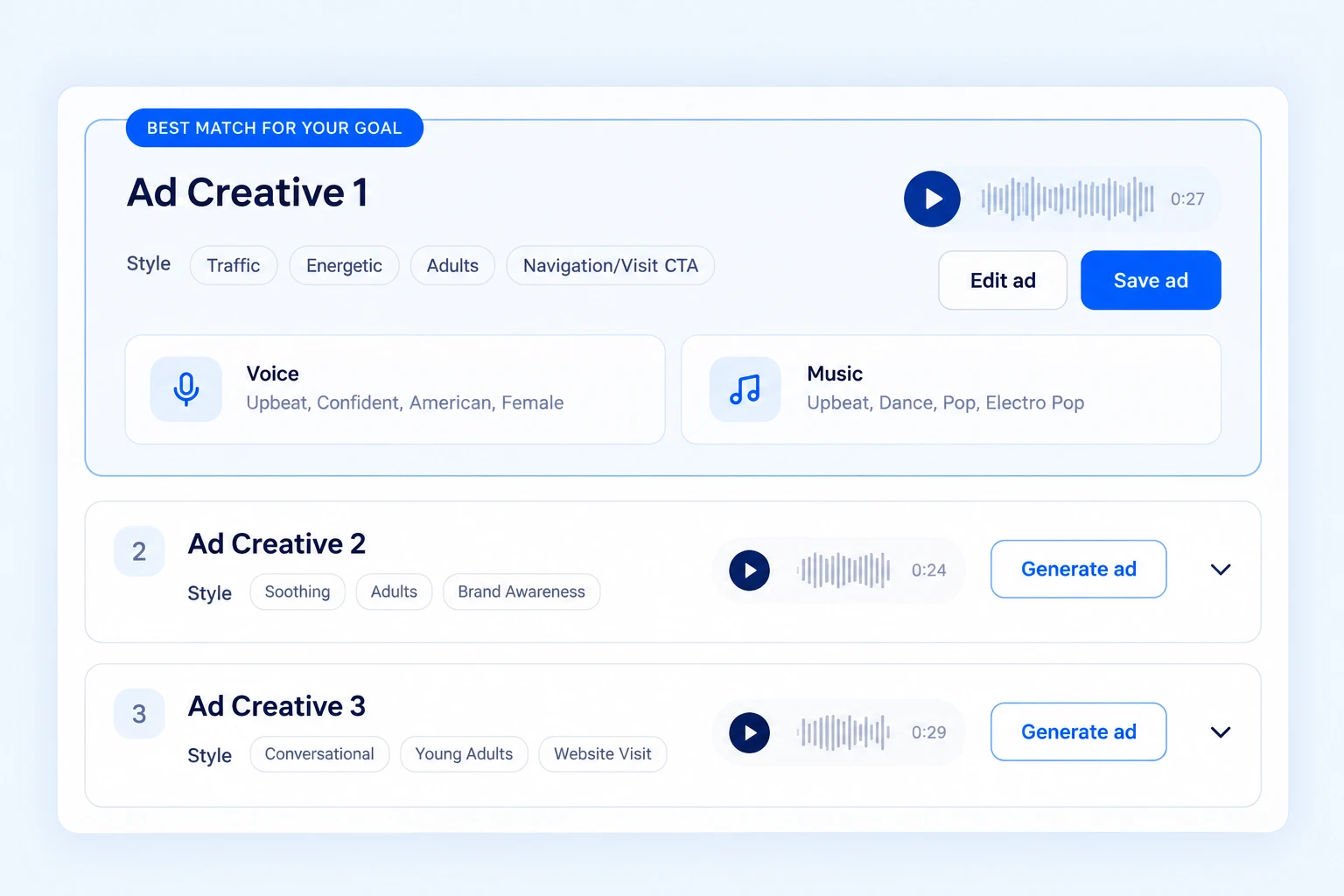The width and height of the screenshot is (1344, 896).
Task: Select the Website Visit tag
Action: point(603,754)
